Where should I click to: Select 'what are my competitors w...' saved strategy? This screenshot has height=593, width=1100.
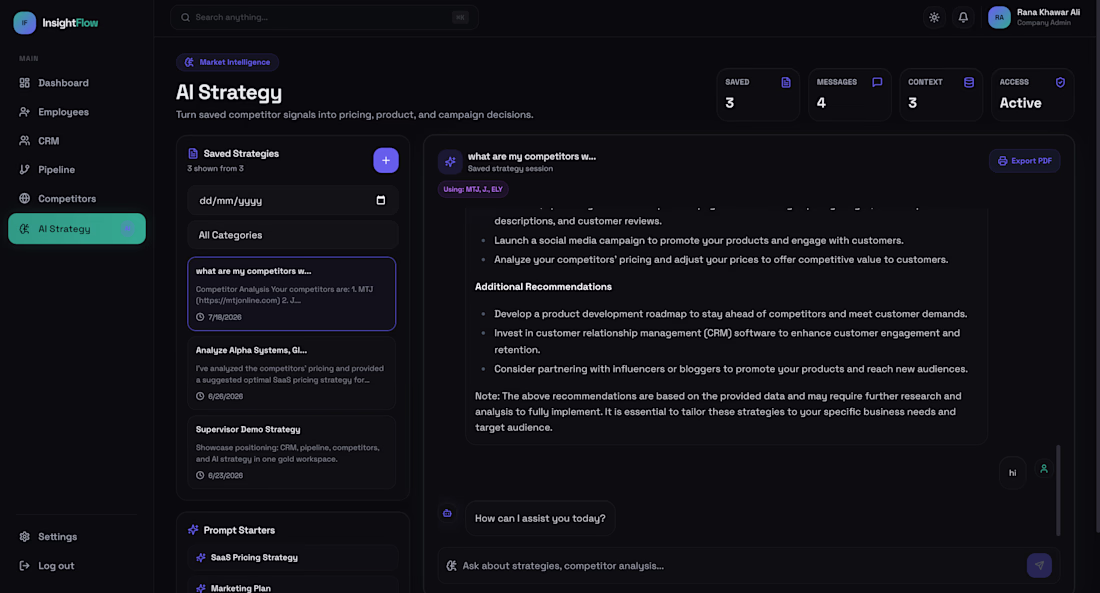pyautogui.click(x=292, y=293)
